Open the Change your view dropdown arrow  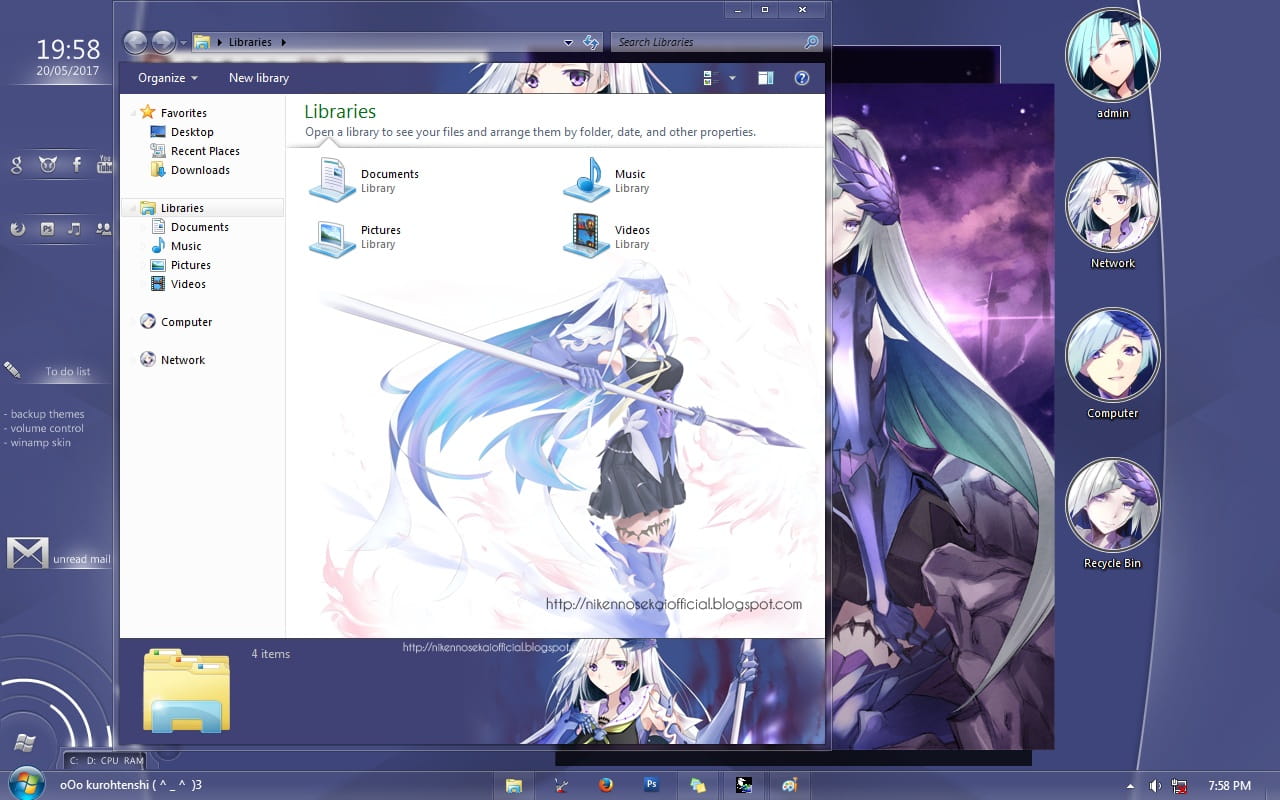(730, 77)
